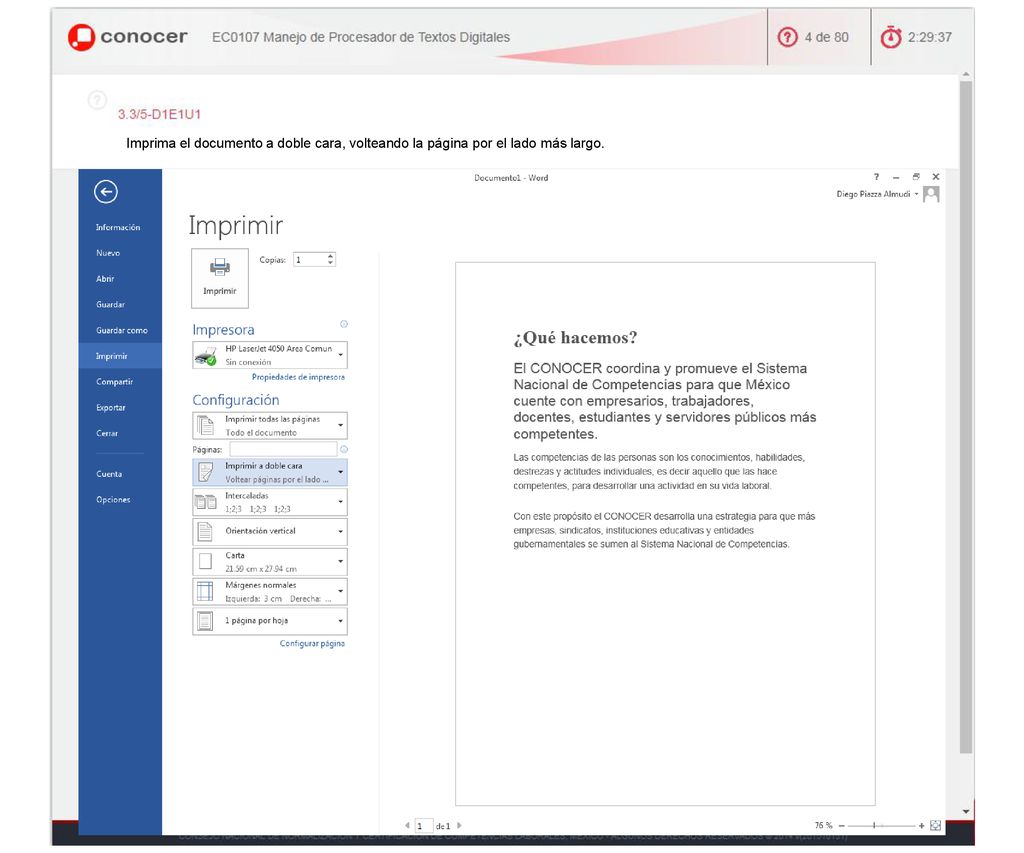
Task: Click the zoom out minus icon
Action: pyautogui.click(x=842, y=826)
